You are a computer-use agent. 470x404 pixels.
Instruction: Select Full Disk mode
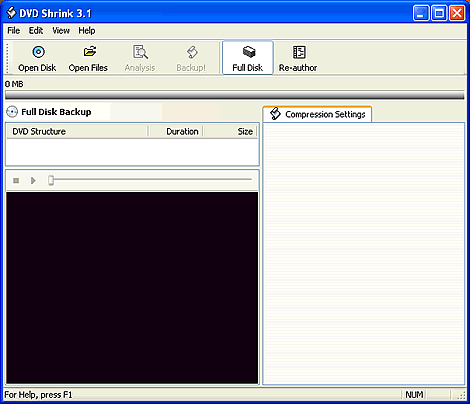click(x=248, y=58)
